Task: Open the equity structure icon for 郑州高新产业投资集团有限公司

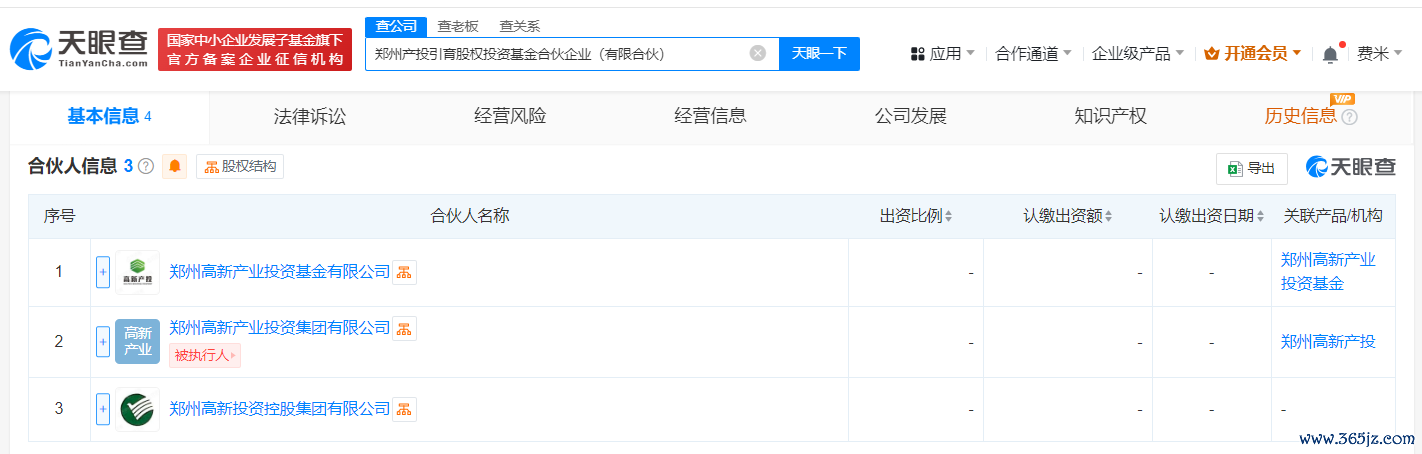Action: pos(404,328)
